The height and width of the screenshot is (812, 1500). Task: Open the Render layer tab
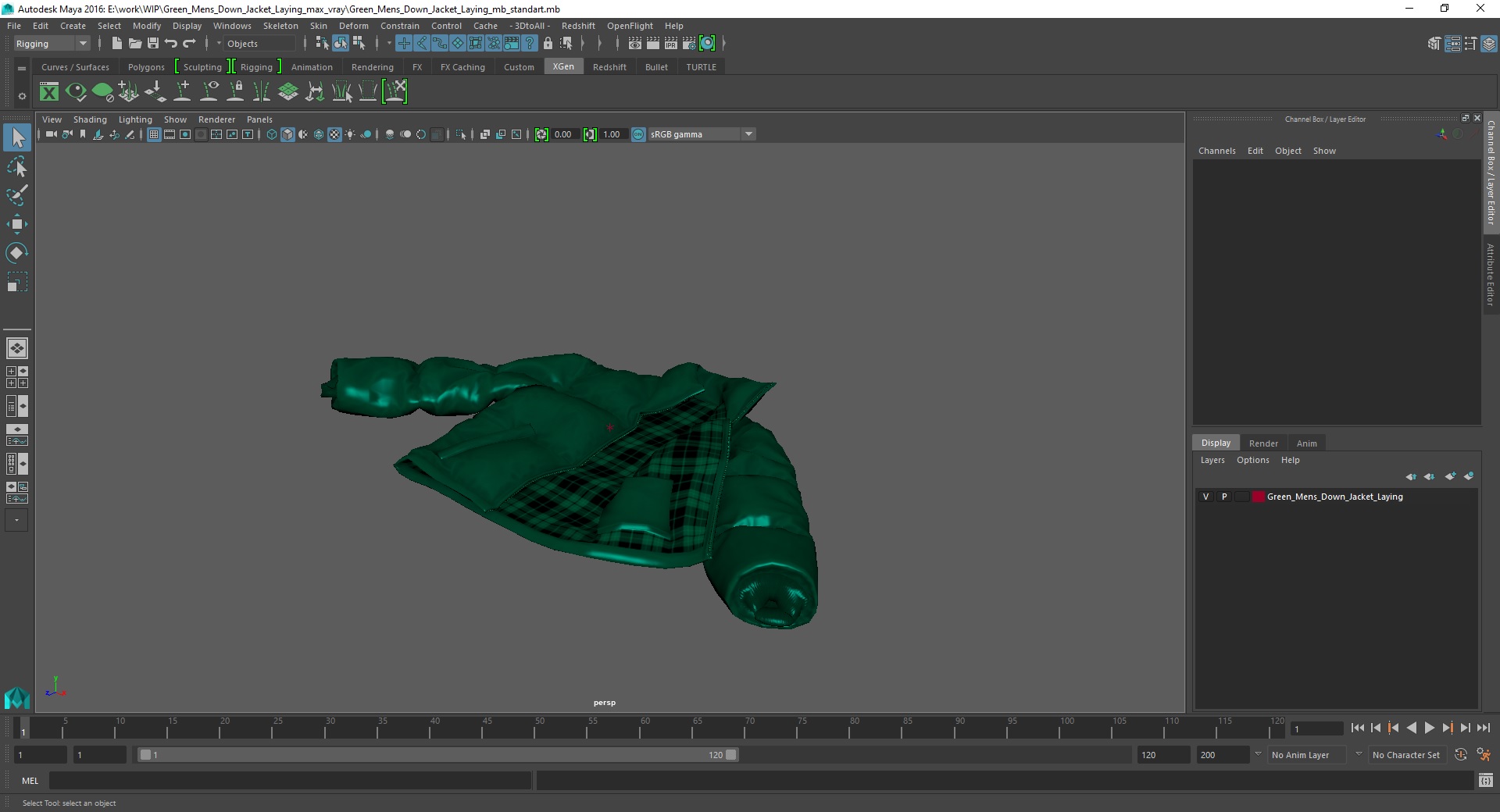pyautogui.click(x=1263, y=443)
